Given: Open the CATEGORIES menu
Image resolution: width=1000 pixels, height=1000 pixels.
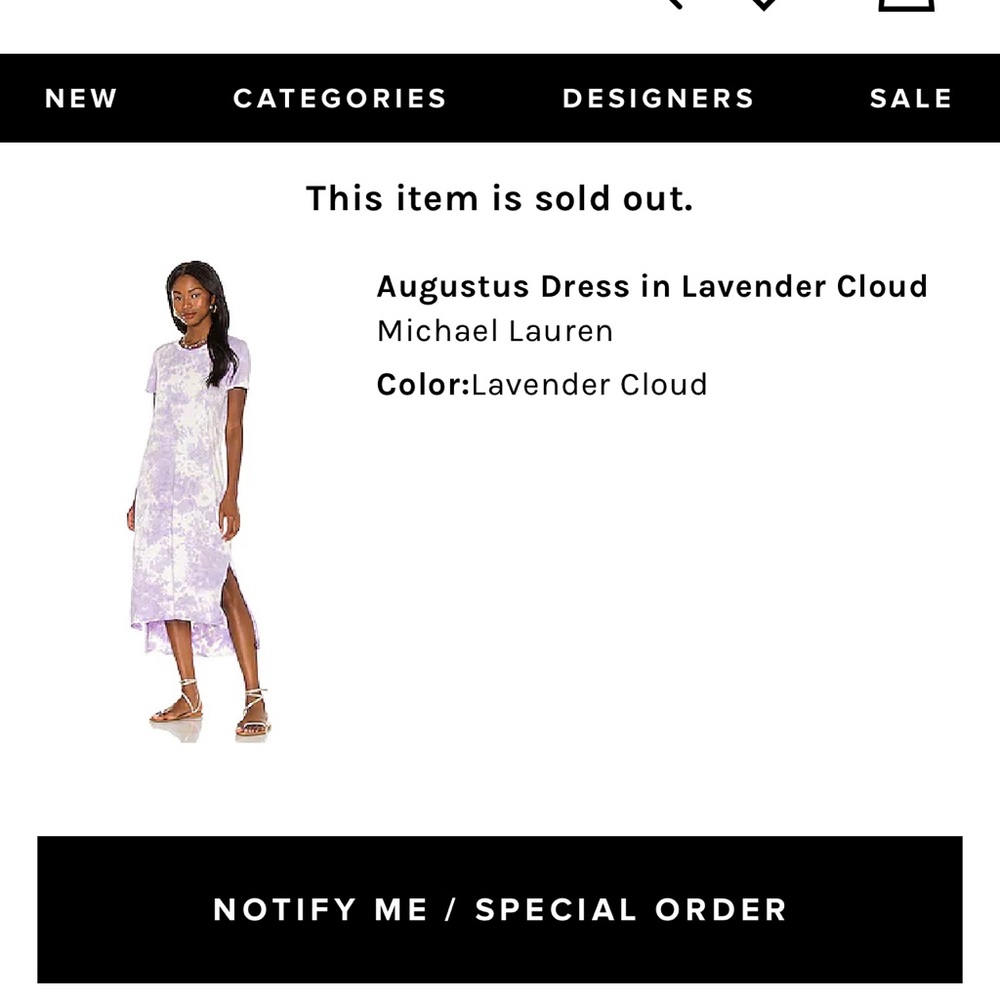Looking at the screenshot, I should (339, 97).
